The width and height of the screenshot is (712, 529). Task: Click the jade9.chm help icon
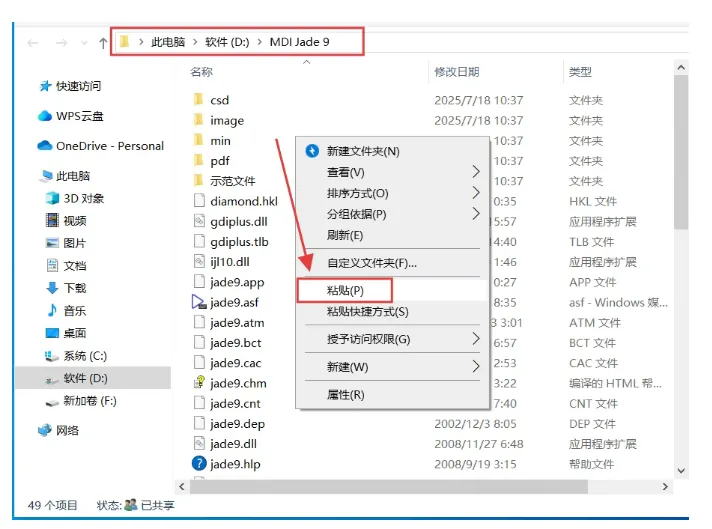pos(199,382)
